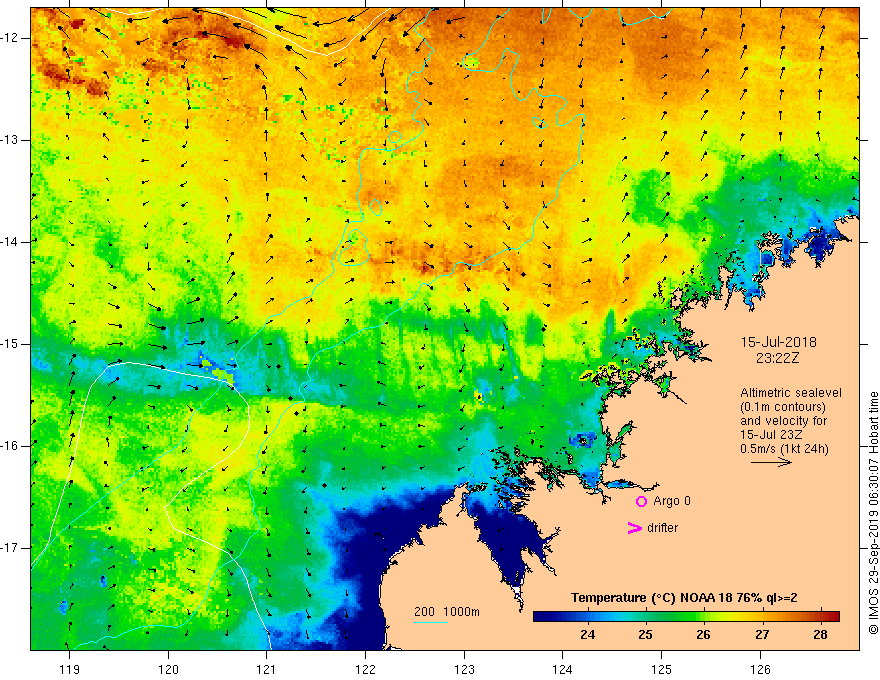
Task: Click longitude label 125
Action: tap(662, 669)
